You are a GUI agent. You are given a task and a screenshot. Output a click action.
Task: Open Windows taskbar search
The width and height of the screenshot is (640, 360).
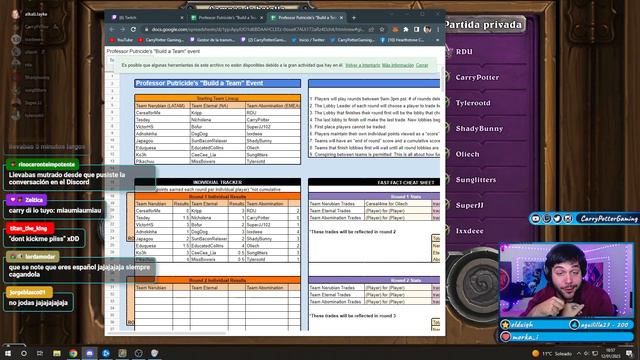pyautogui.click(x=24, y=353)
